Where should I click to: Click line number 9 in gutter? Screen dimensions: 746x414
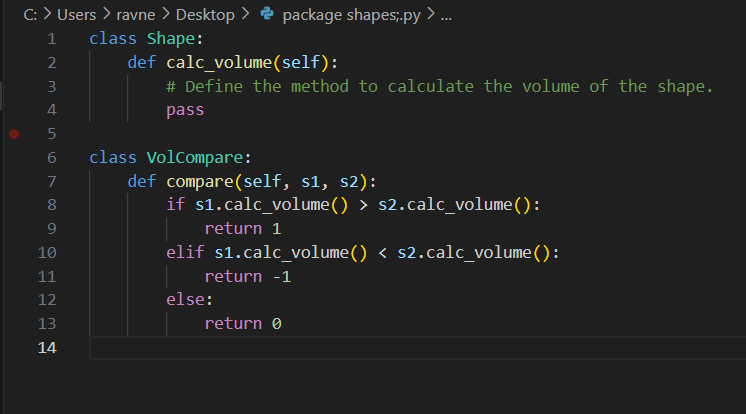[x=52, y=229]
